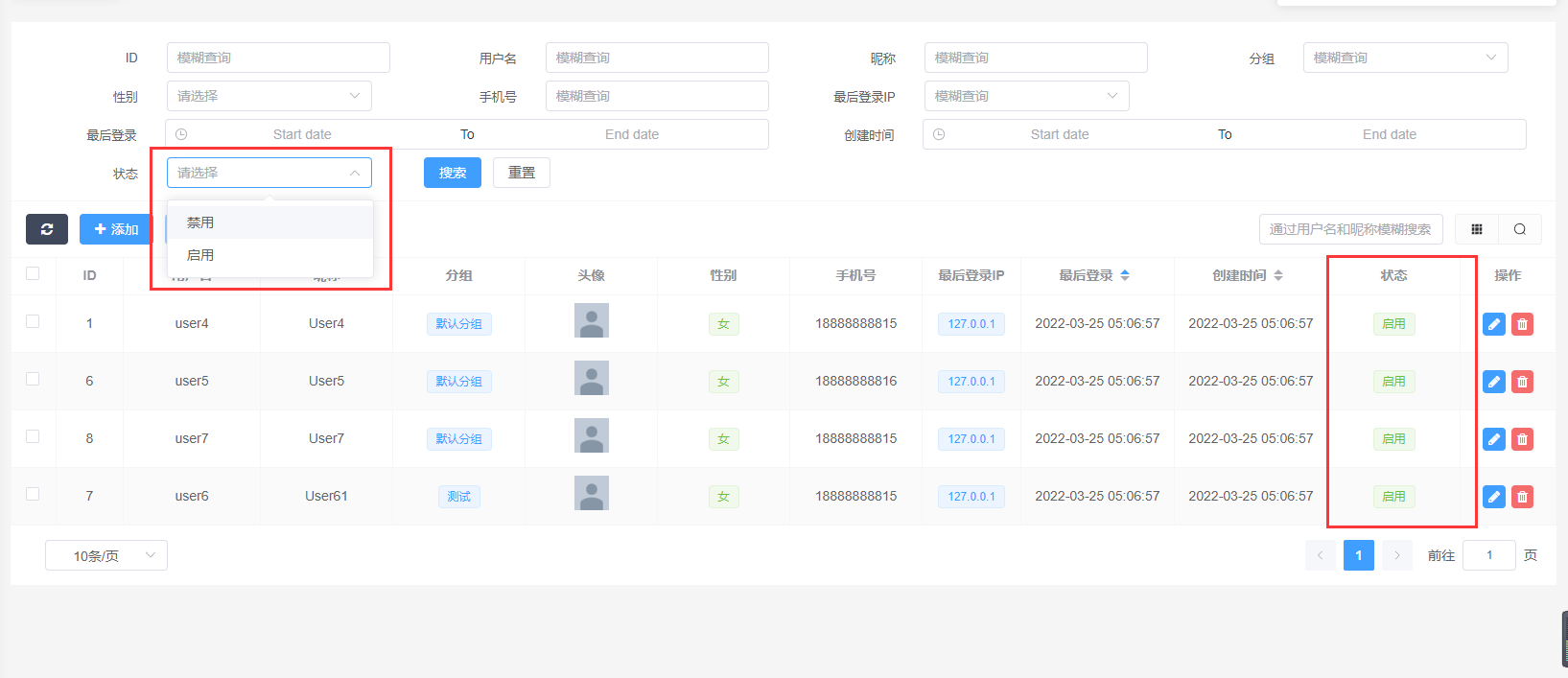Image resolution: width=1568 pixels, height=678 pixels.
Task: Click the blue 搜索 button
Action: [452, 173]
